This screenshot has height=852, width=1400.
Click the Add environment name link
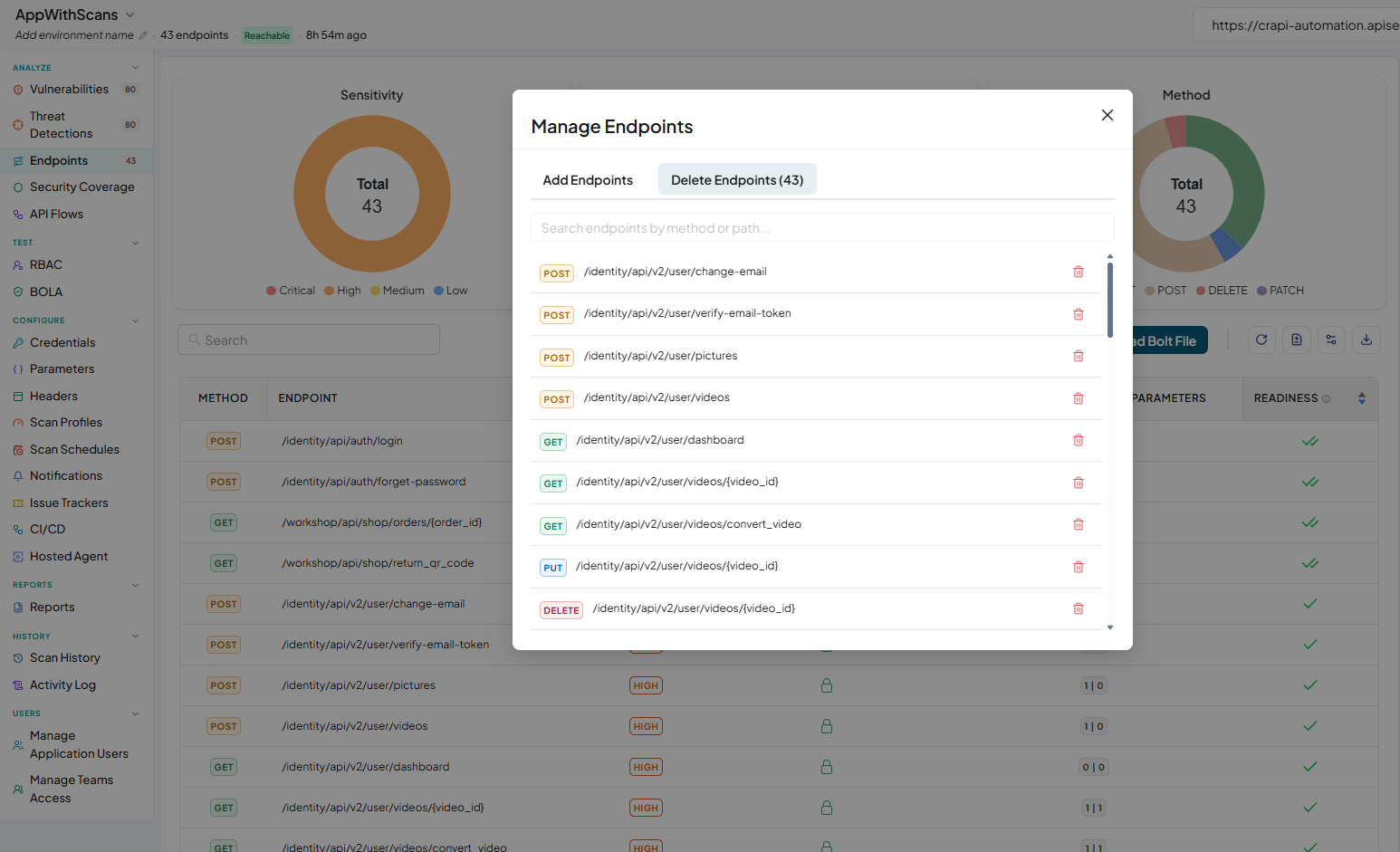(x=74, y=35)
